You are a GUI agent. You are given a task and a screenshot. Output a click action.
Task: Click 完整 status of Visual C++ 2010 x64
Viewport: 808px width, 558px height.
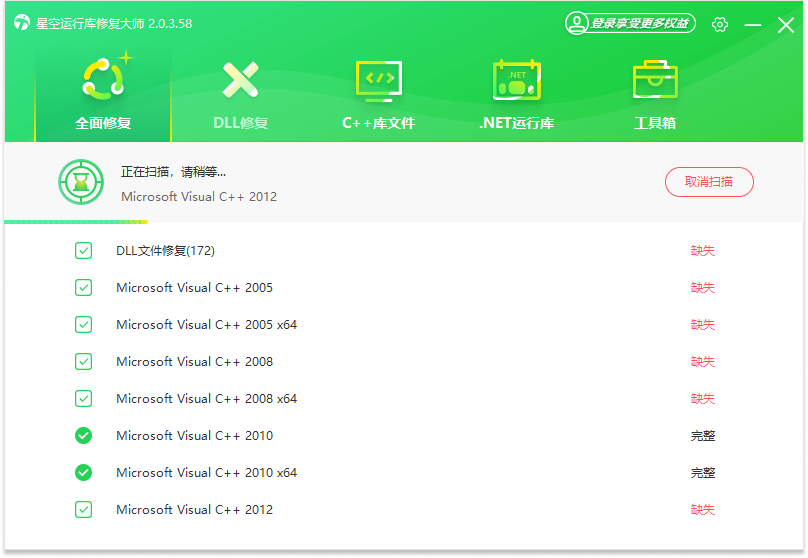tap(703, 472)
